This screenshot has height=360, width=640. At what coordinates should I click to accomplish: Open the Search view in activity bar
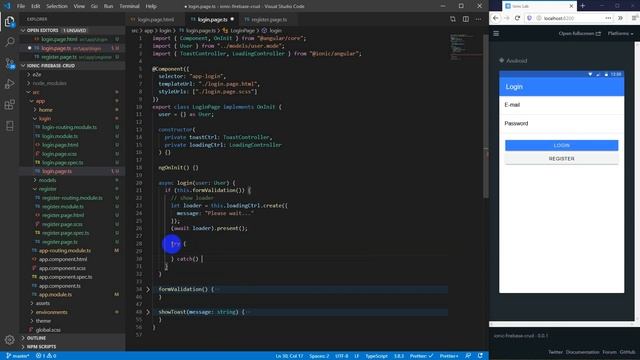tap(9, 42)
